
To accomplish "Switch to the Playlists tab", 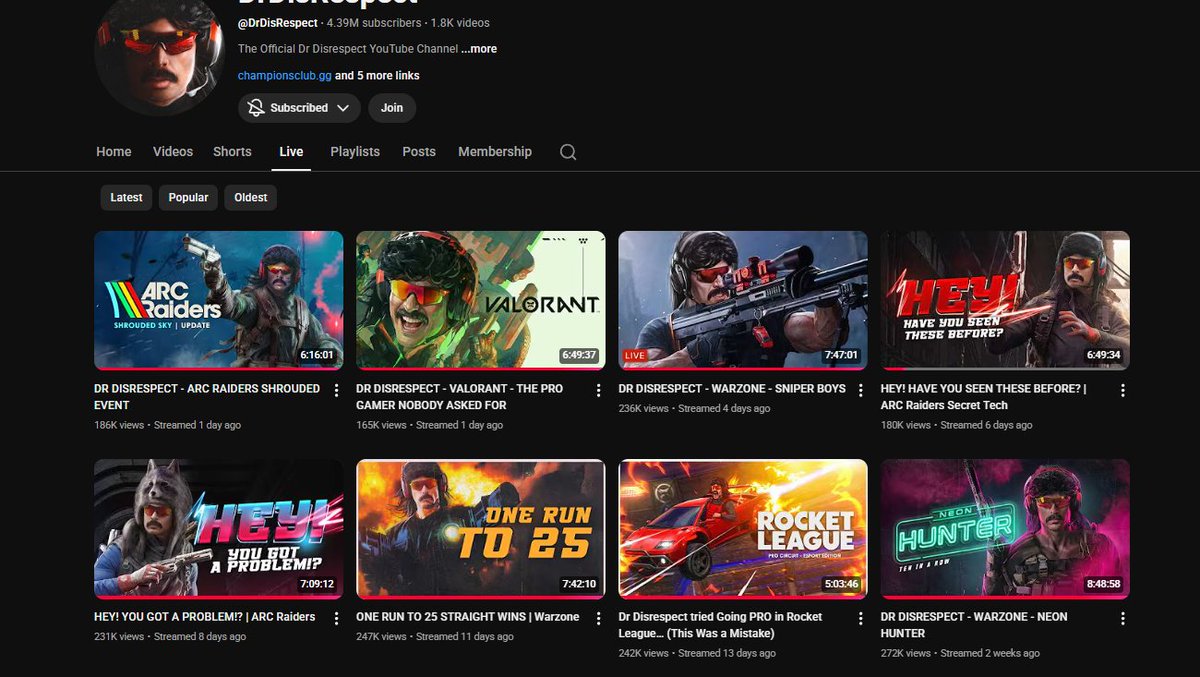I will (355, 152).
